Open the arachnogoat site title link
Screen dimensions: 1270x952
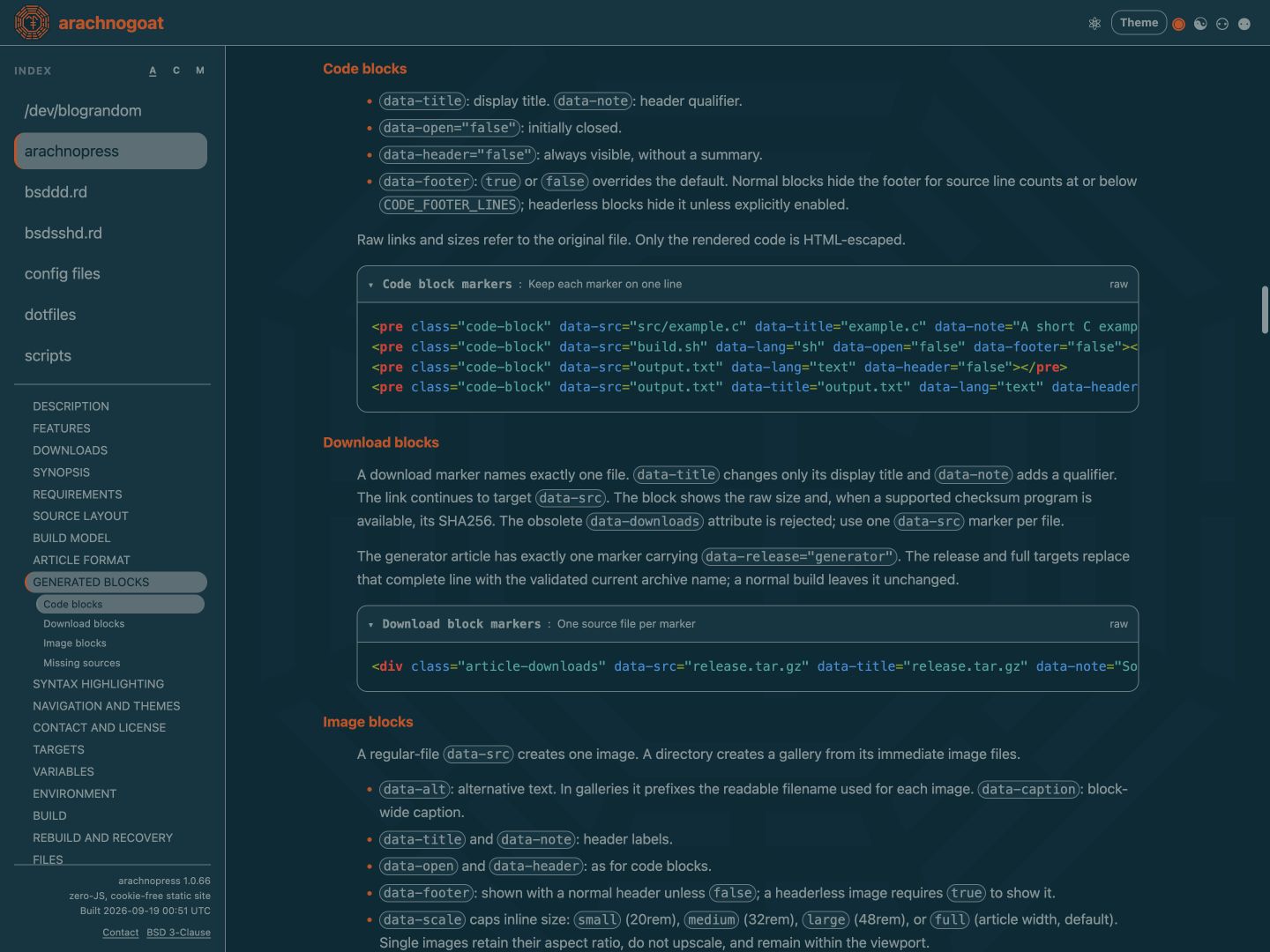point(111,23)
